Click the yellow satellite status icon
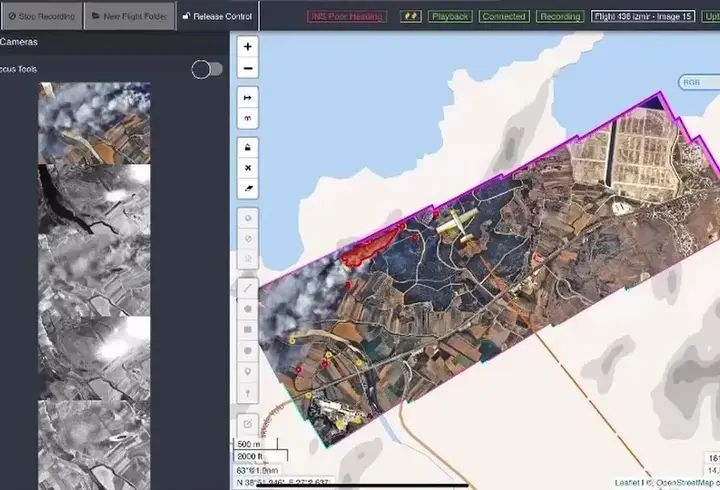Image resolution: width=720 pixels, height=490 pixels. tap(411, 17)
